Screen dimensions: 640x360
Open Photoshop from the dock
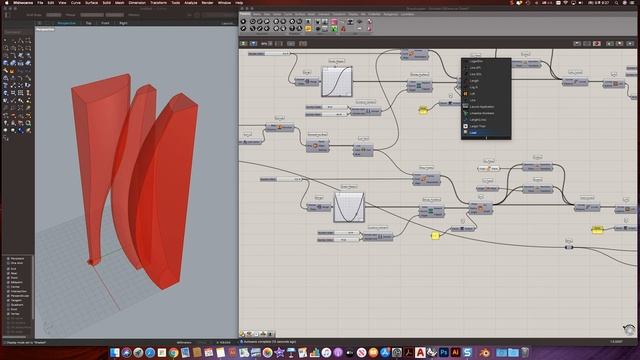point(444,352)
